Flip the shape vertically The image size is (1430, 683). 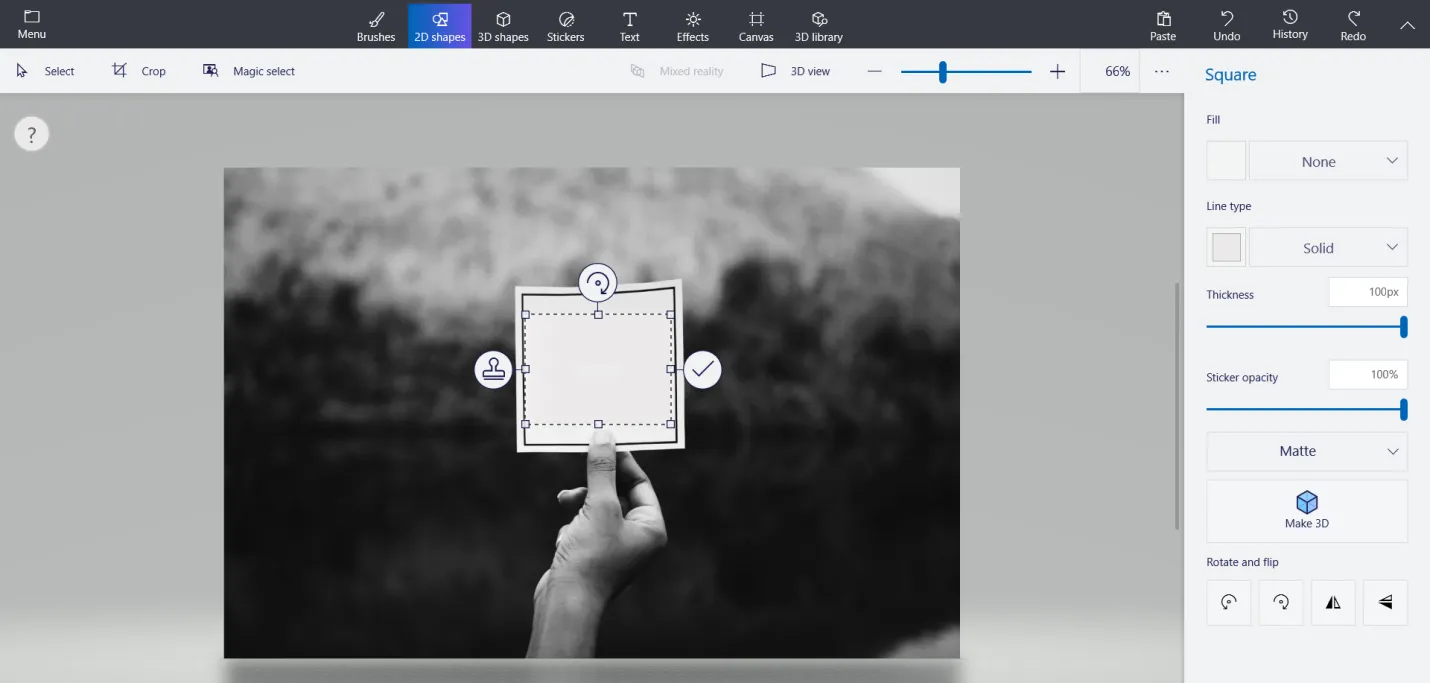(x=1385, y=602)
